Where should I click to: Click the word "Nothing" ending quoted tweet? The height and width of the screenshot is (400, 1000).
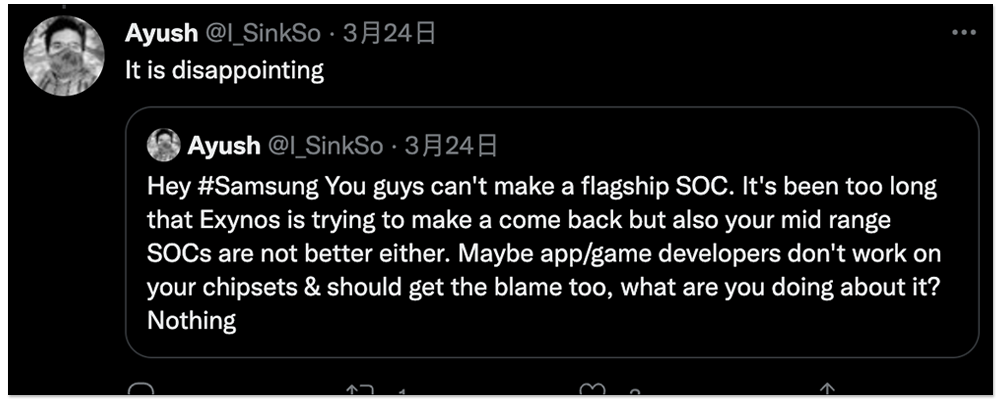pyautogui.click(x=191, y=321)
